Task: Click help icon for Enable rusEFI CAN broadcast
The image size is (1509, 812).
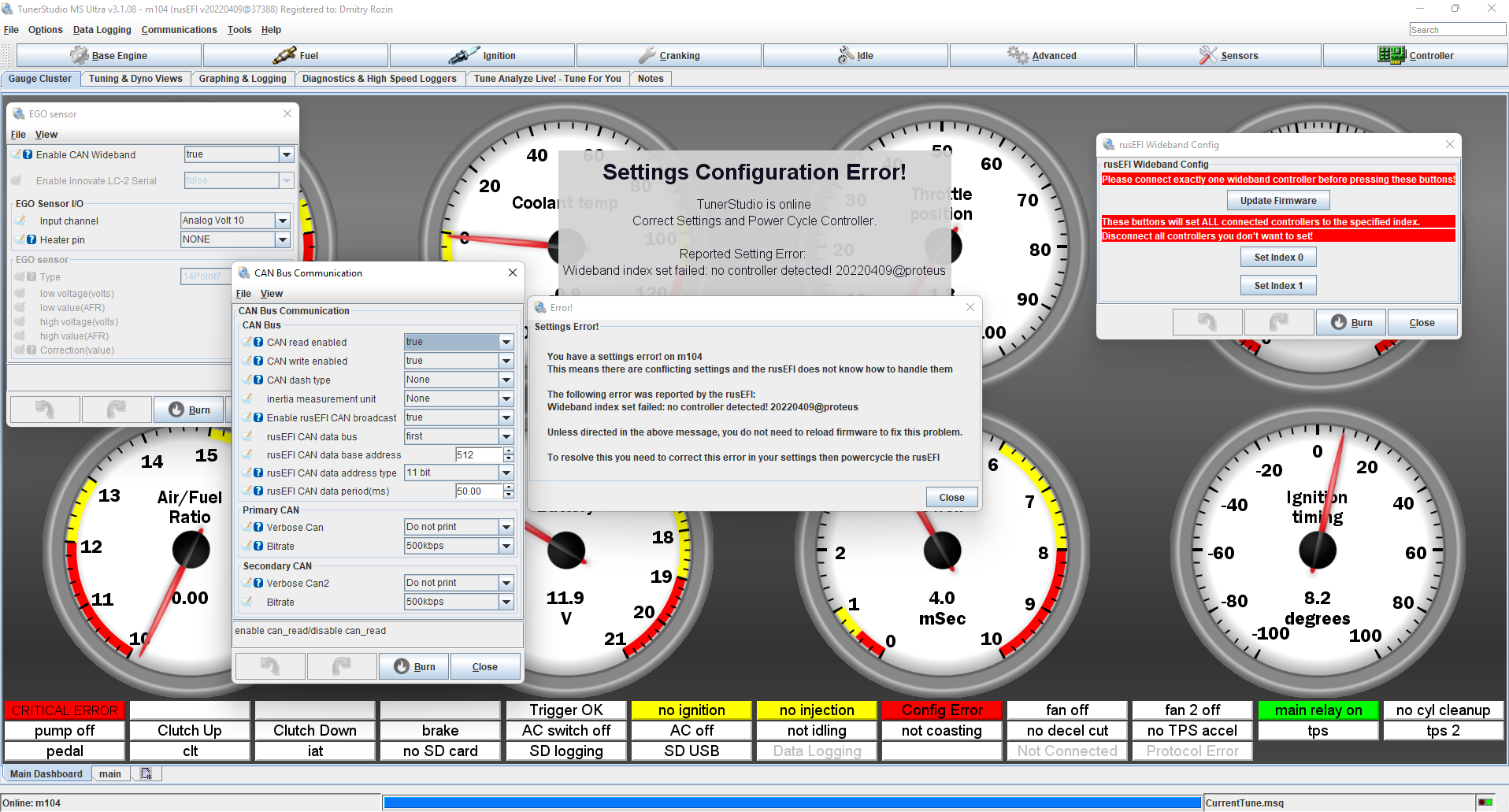Action: tap(258, 417)
